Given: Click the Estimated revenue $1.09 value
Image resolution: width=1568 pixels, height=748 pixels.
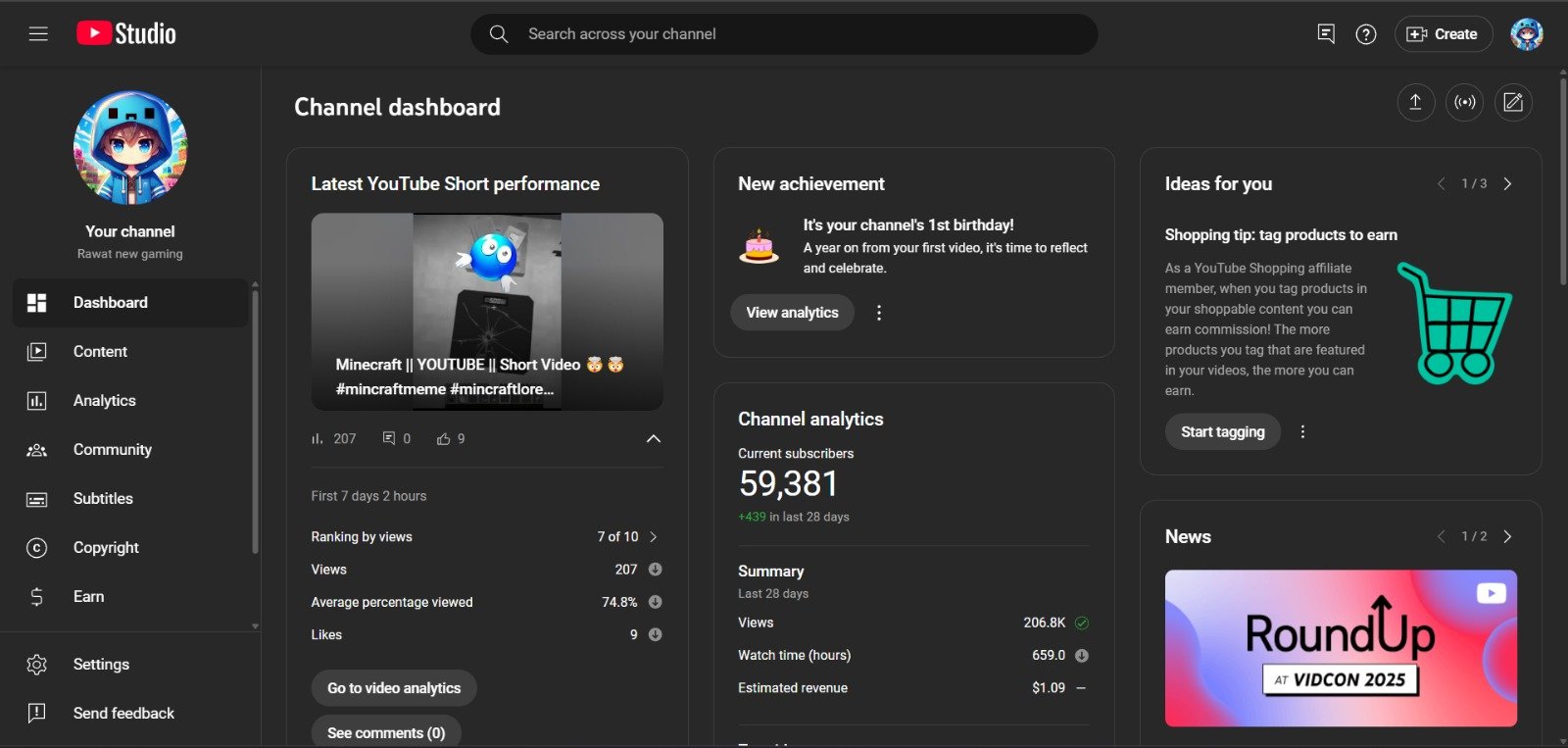Looking at the screenshot, I should (x=1049, y=688).
